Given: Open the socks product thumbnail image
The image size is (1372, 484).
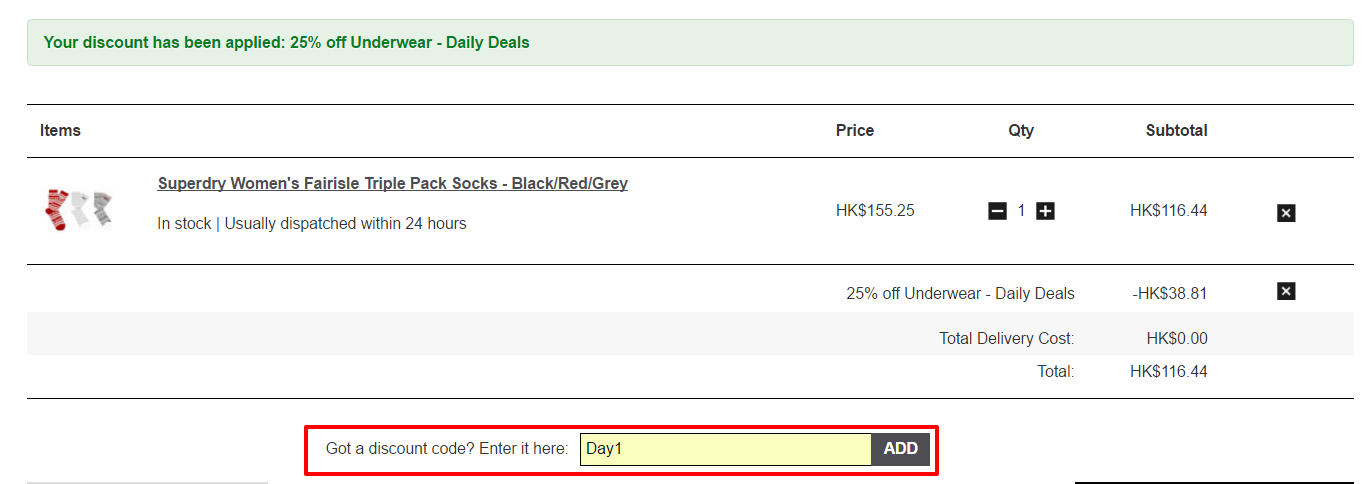Looking at the screenshot, I should [79, 210].
